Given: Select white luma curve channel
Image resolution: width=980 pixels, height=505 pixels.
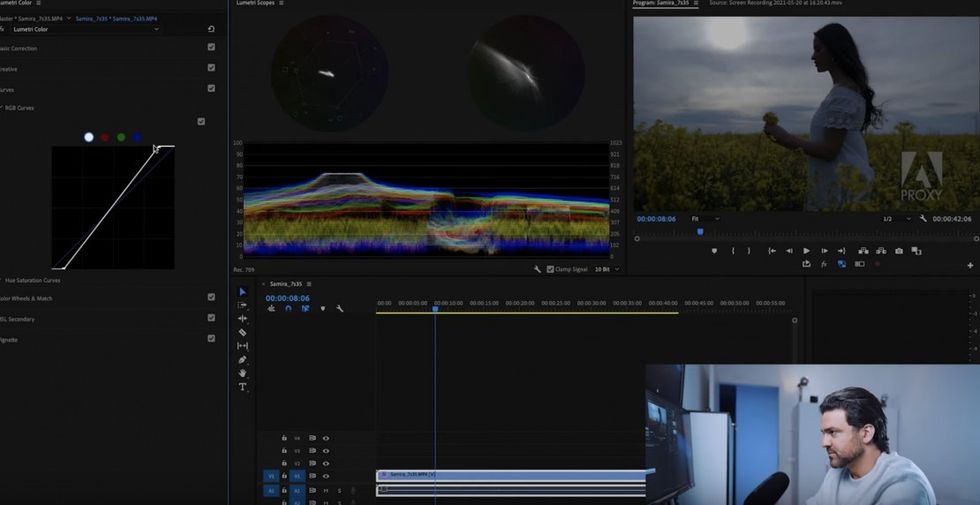Looking at the screenshot, I should coord(89,137).
